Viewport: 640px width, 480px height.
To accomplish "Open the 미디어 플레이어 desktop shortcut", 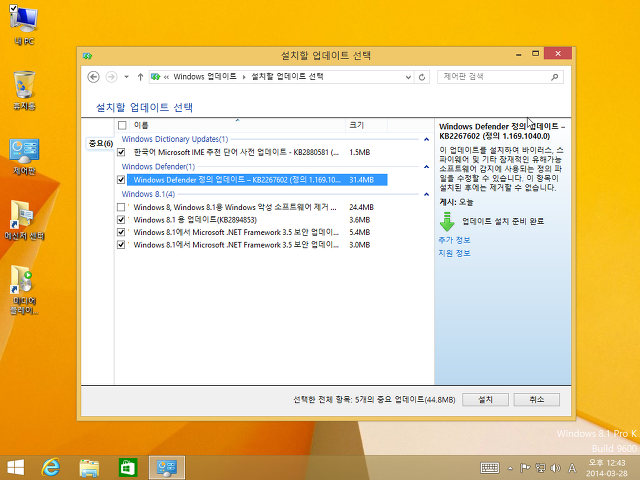I will [x=24, y=290].
